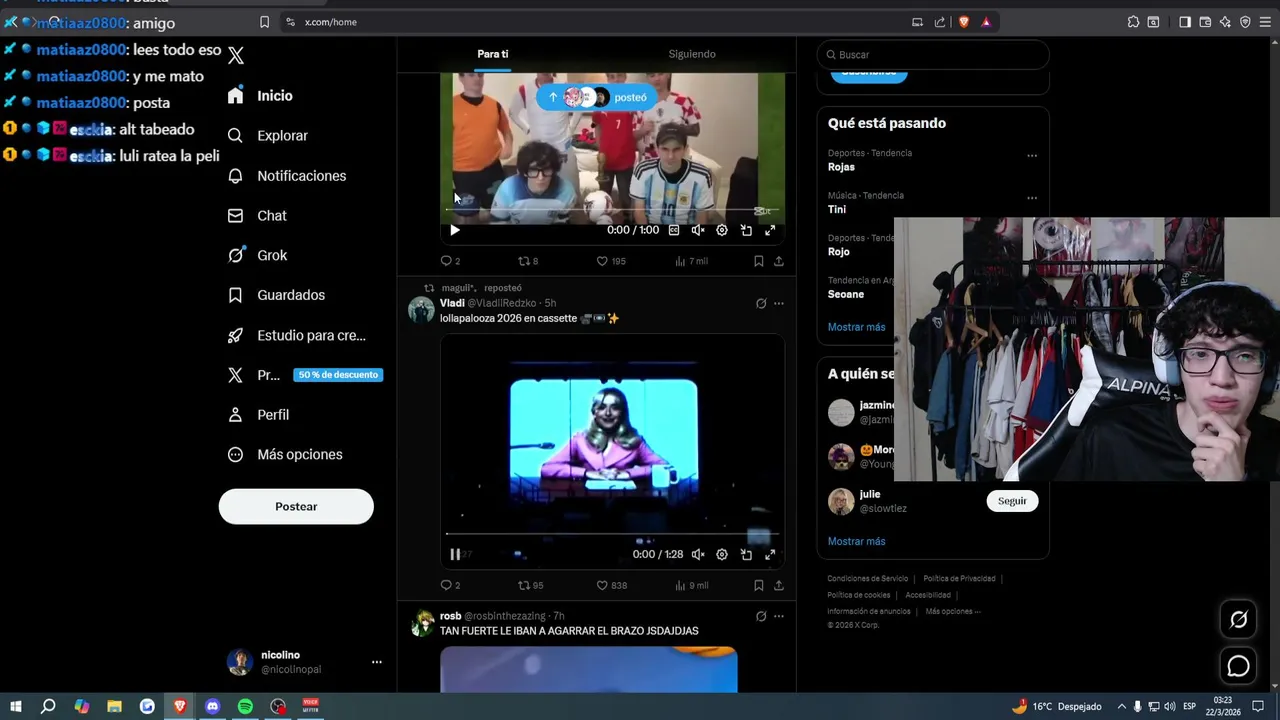Click the Brave Shields lion icon
1280x720 pixels.
click(964, 22)
